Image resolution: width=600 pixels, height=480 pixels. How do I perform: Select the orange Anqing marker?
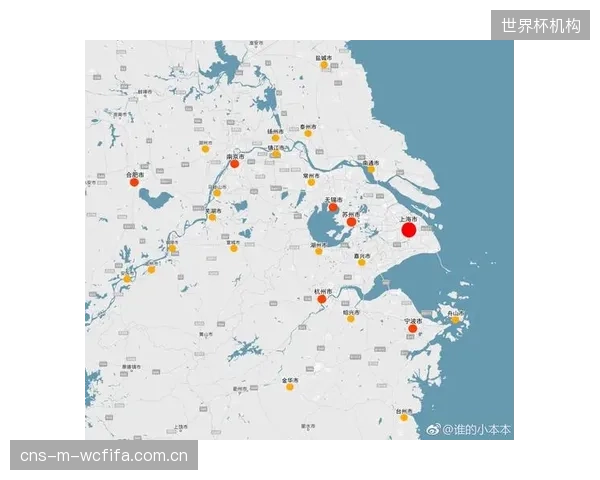[127, 279]
